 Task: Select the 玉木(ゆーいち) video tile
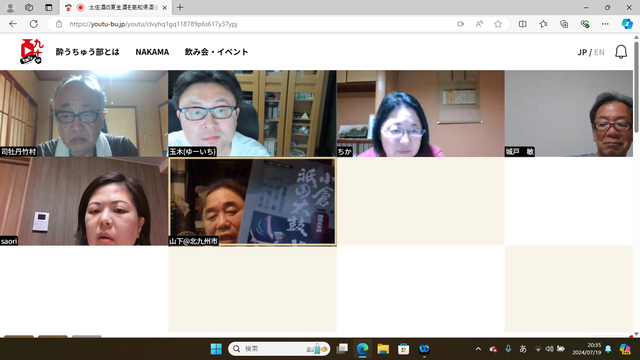(x=252, y=113)
